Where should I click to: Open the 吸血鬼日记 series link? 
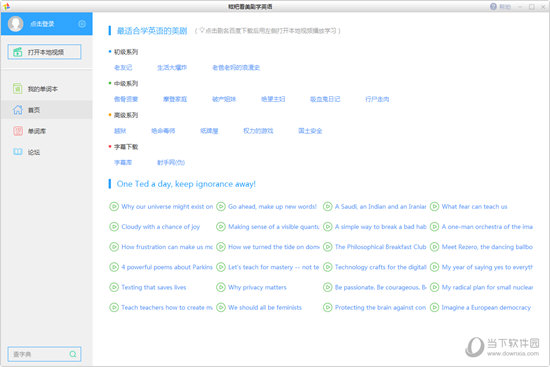325,99
